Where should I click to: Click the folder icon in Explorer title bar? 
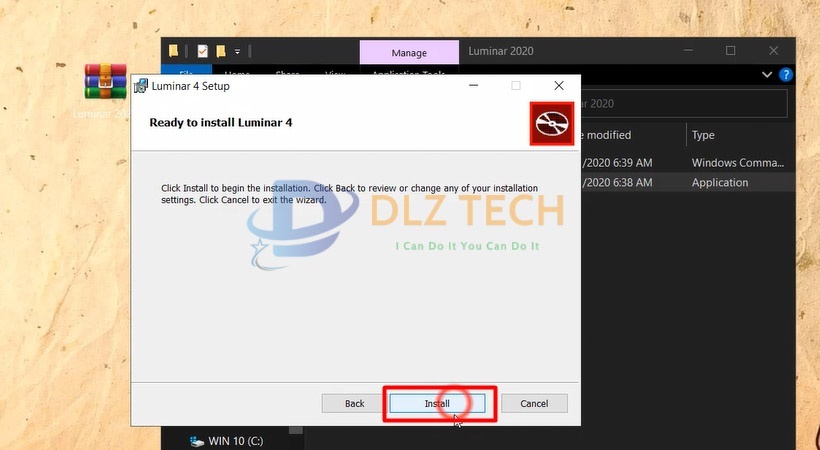coord(174,51)
